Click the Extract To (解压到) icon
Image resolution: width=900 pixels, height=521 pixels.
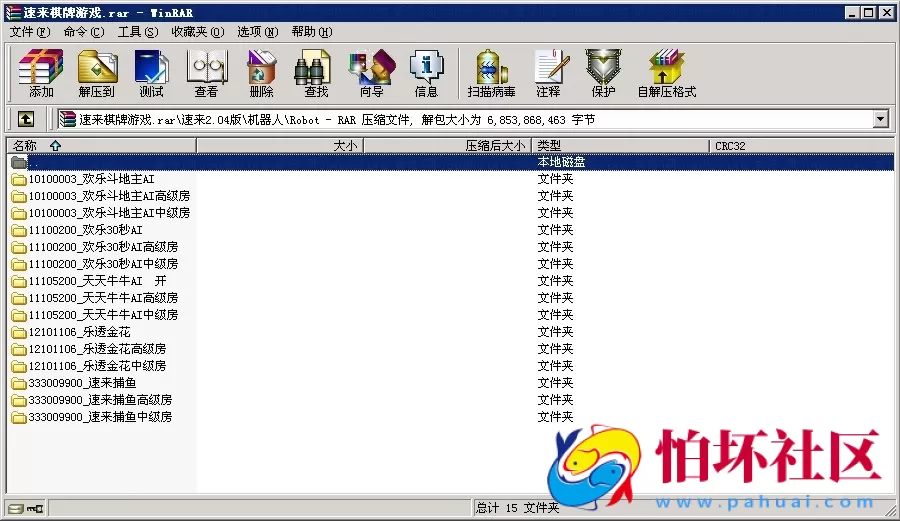pyautogui.click(x=96, y=73)
